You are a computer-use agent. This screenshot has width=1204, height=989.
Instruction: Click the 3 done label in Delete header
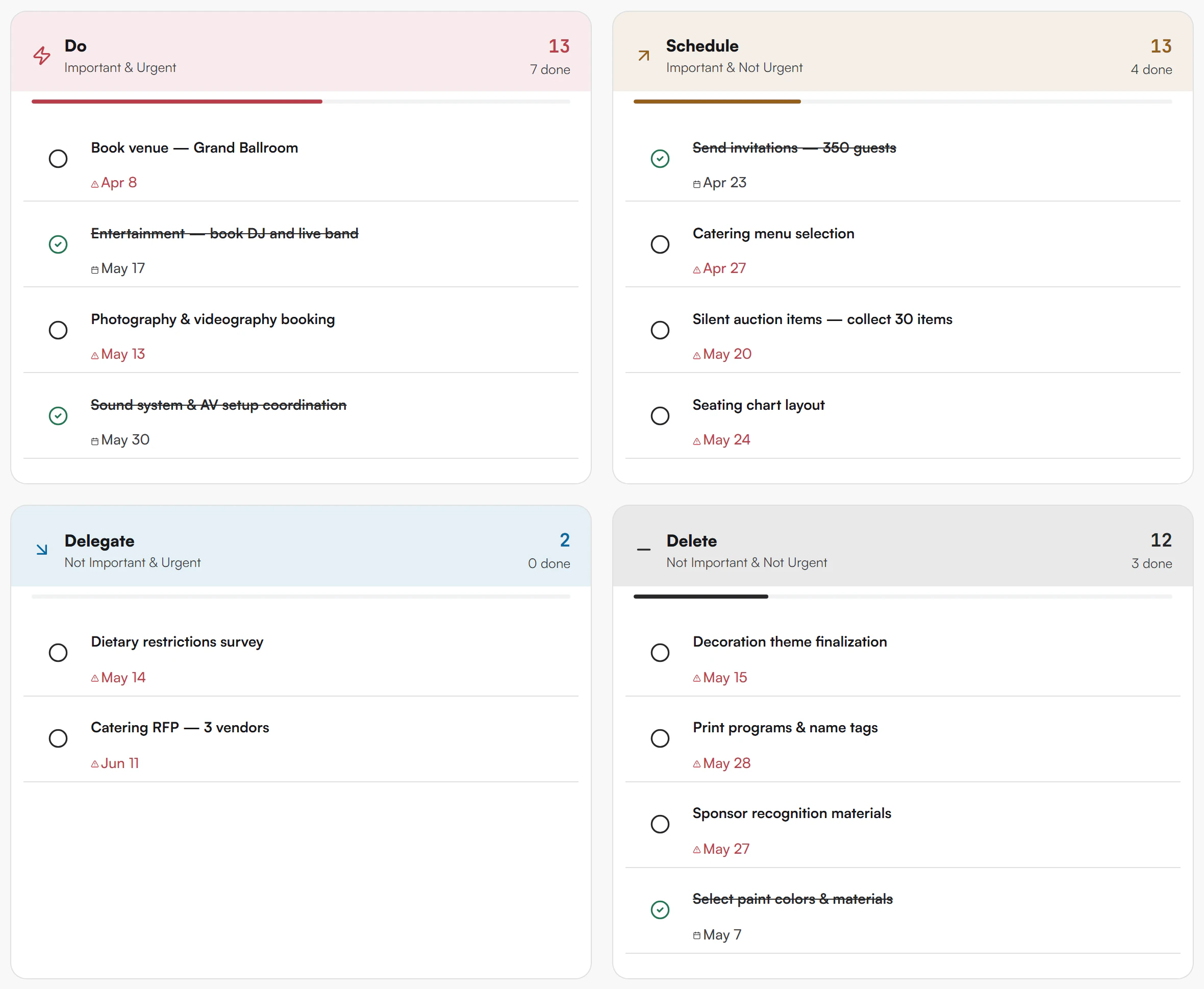(x=1151, y=563)
